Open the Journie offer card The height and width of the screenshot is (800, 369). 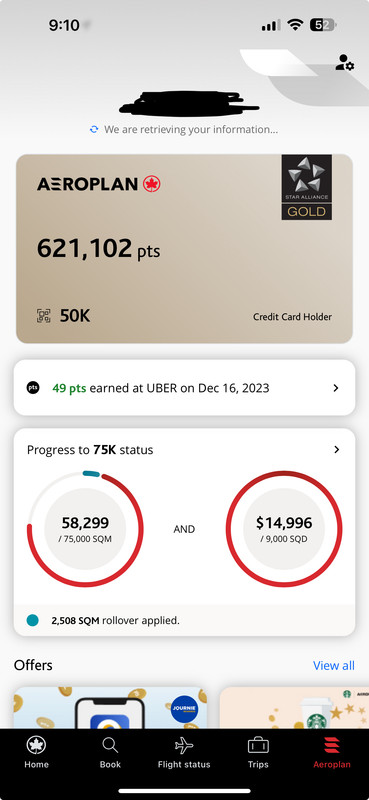(x=110, y=707)
